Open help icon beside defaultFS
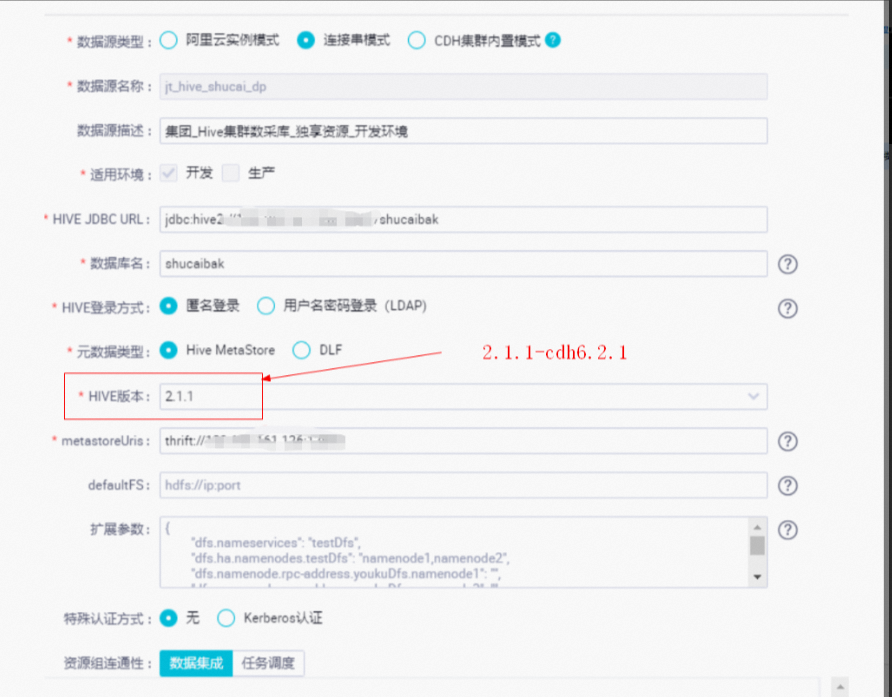Image resolution: width=892 pixels, height=697 pixels. 787,485
